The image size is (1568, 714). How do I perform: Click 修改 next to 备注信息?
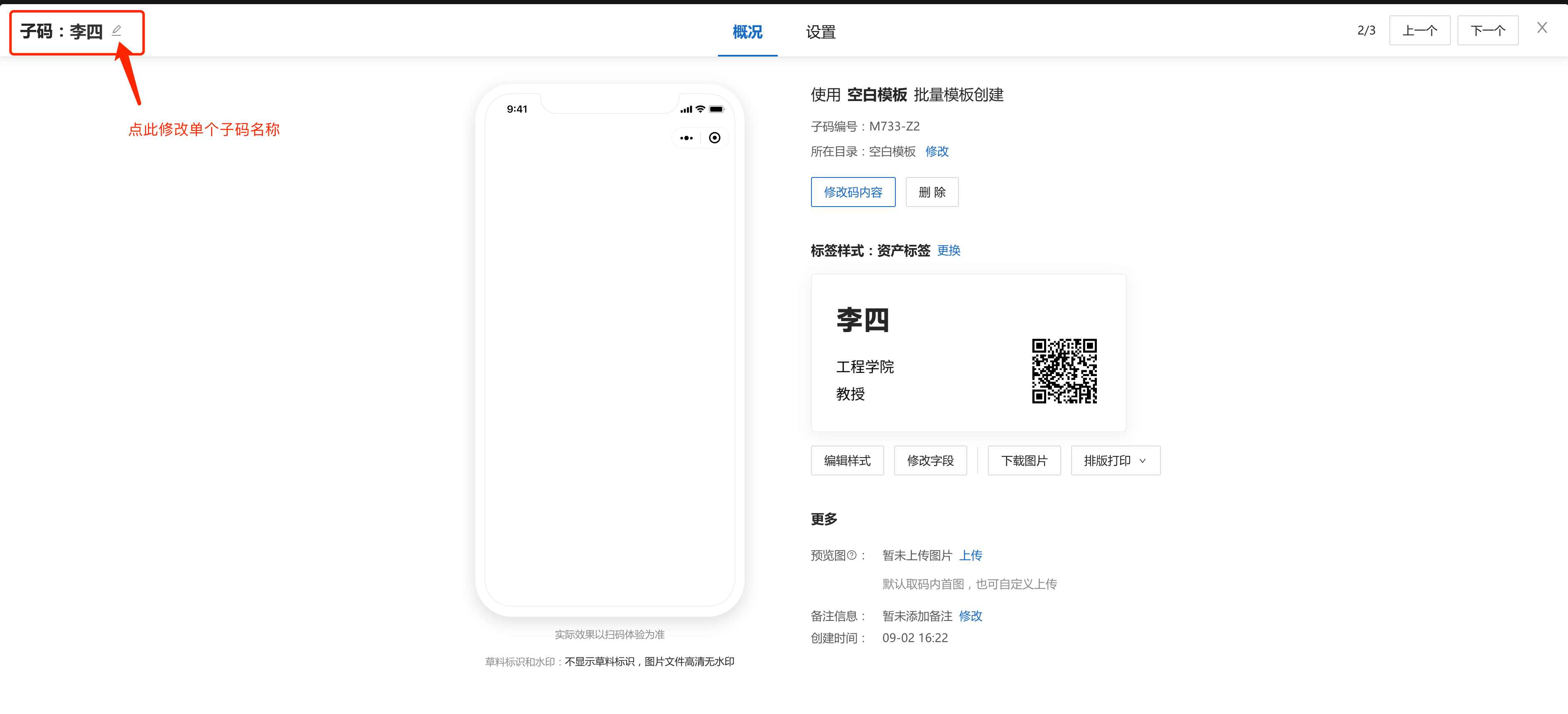[x=971, y=616]
